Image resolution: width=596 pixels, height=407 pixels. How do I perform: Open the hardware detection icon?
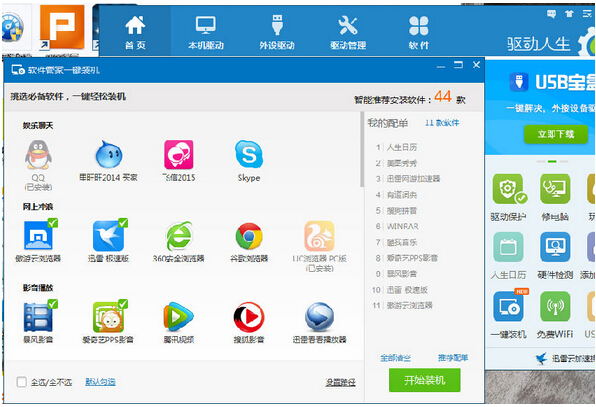pos(555,247)
